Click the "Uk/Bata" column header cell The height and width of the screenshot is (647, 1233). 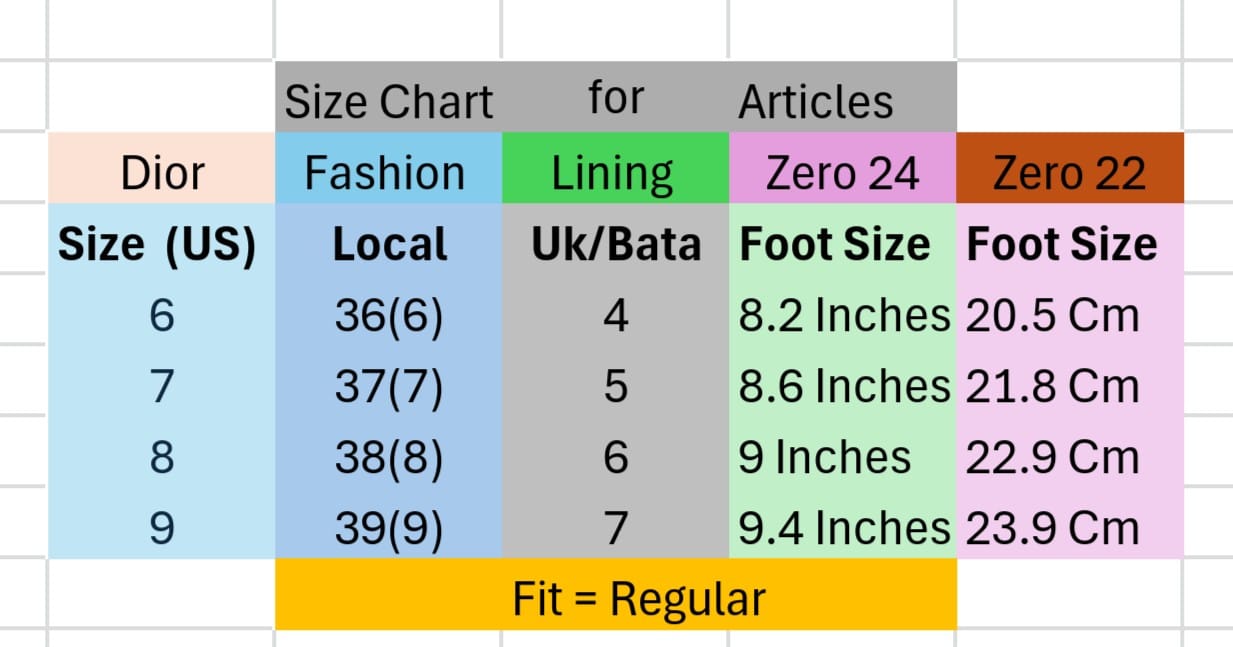coord(616,245)
